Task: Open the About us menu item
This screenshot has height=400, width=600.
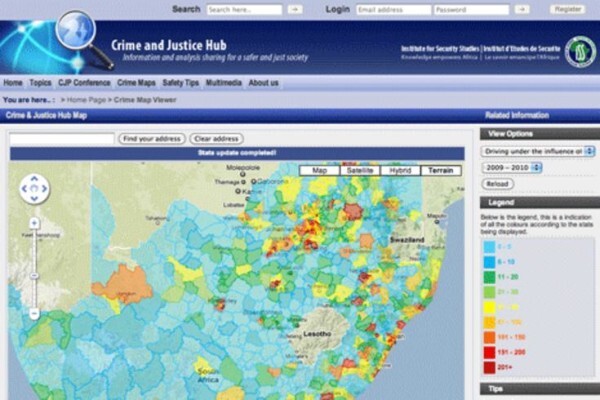Action: pyautogui.click(x=263, y=83)
